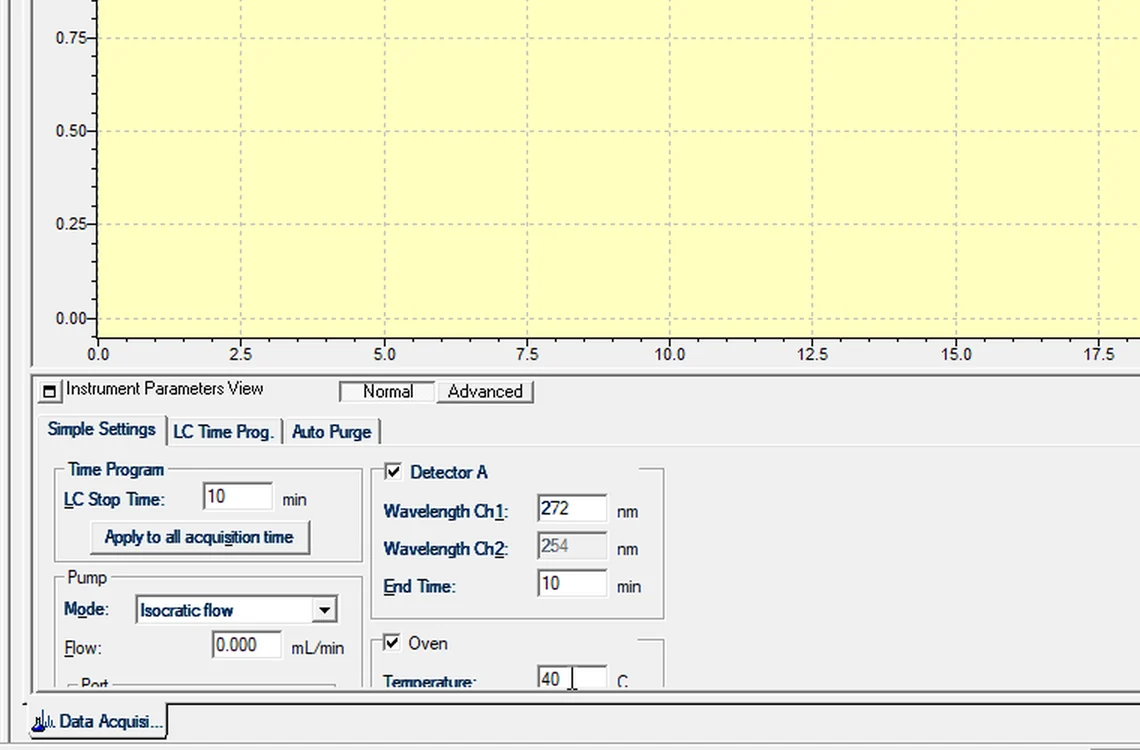The height and width of the screenshot is (750, 1140).
Task: Collapse the Instrument Parameters View panel icon
Action: [49, 392]
